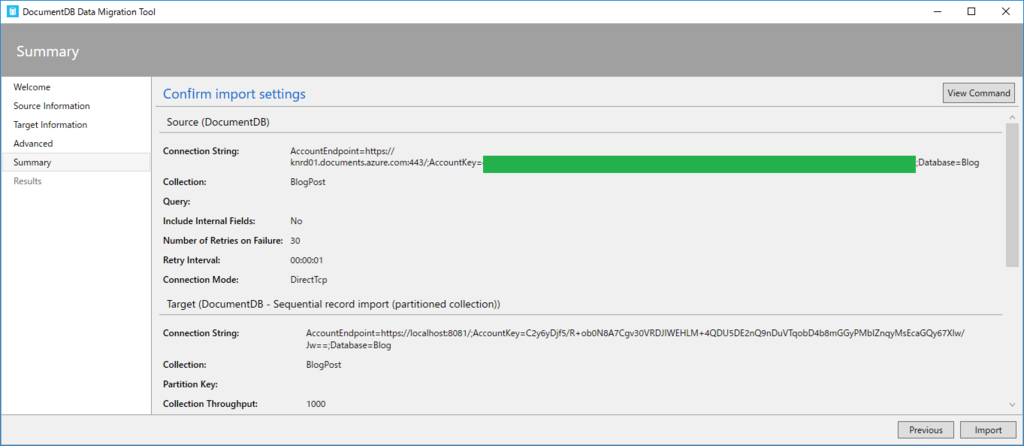
Task: Click the target localhost:8081 connection string
Action: tap(635, 339)
